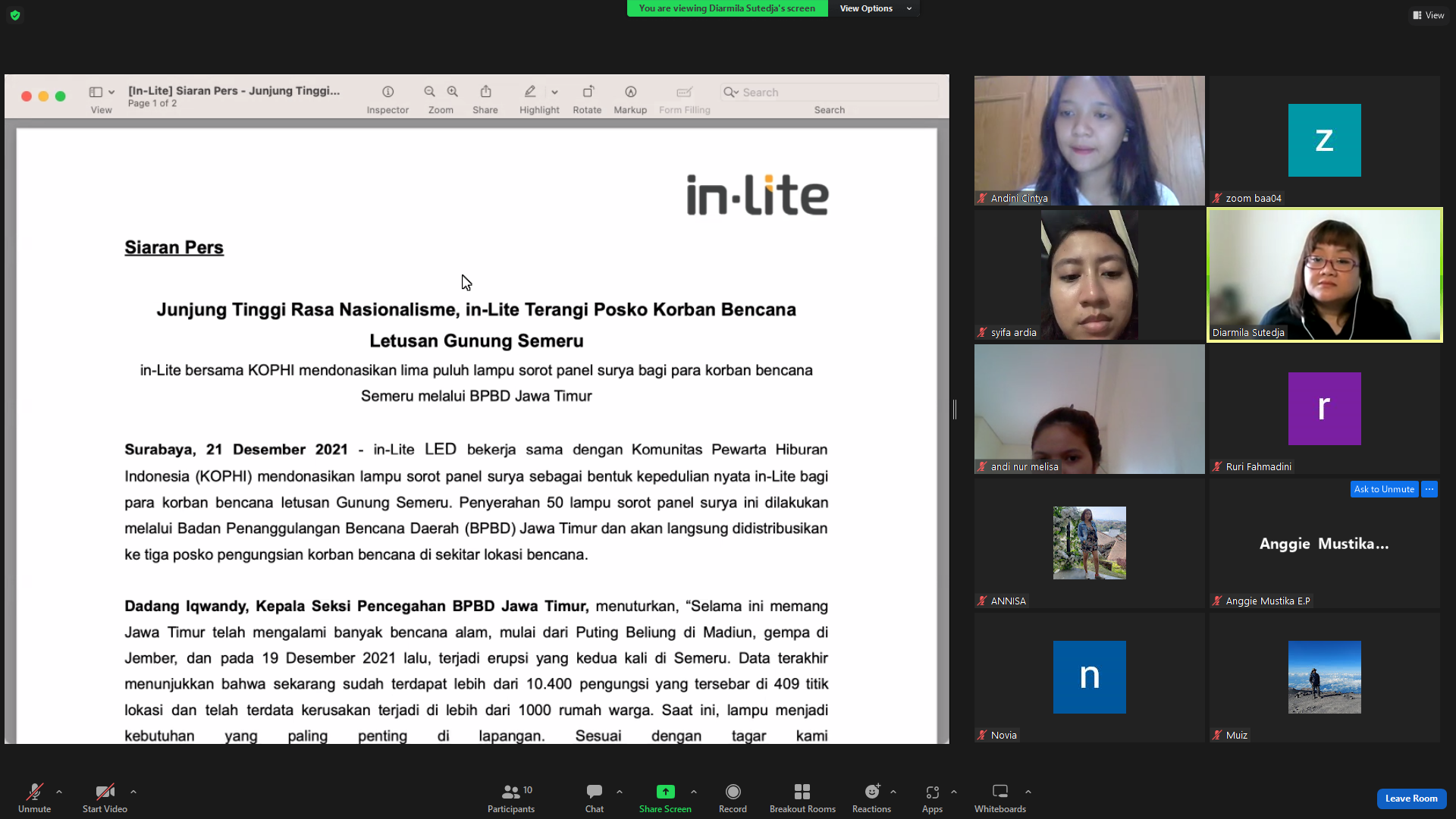
Task: Zoom out the PDF document
Action: 429,92
